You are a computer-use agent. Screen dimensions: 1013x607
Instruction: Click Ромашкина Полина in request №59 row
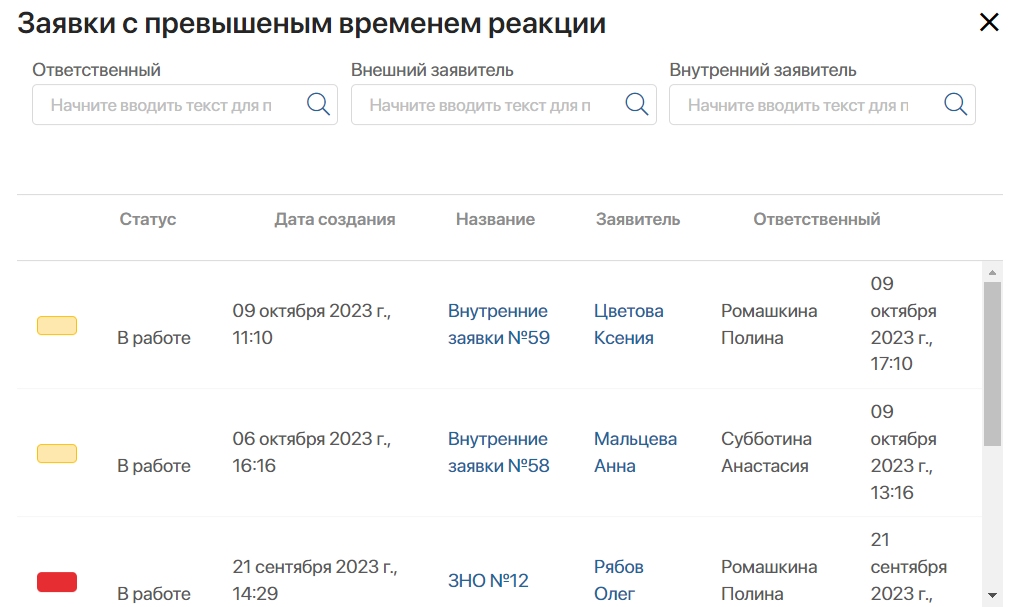pyautogui.click(x=769, y=324)
